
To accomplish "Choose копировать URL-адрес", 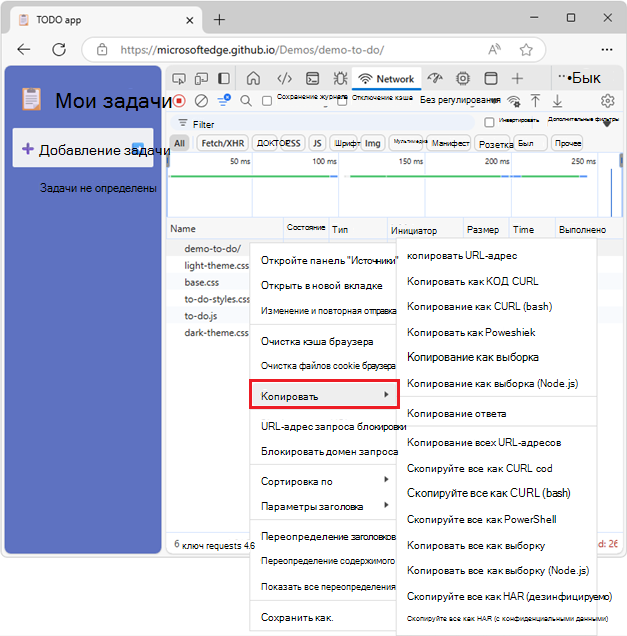I will [496, 256].
